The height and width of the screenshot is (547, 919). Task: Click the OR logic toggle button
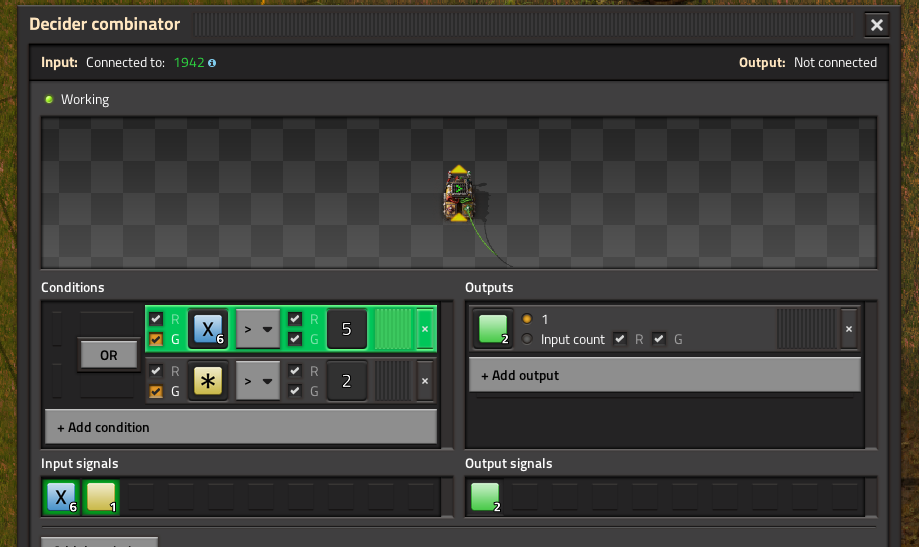pos(108,355)
